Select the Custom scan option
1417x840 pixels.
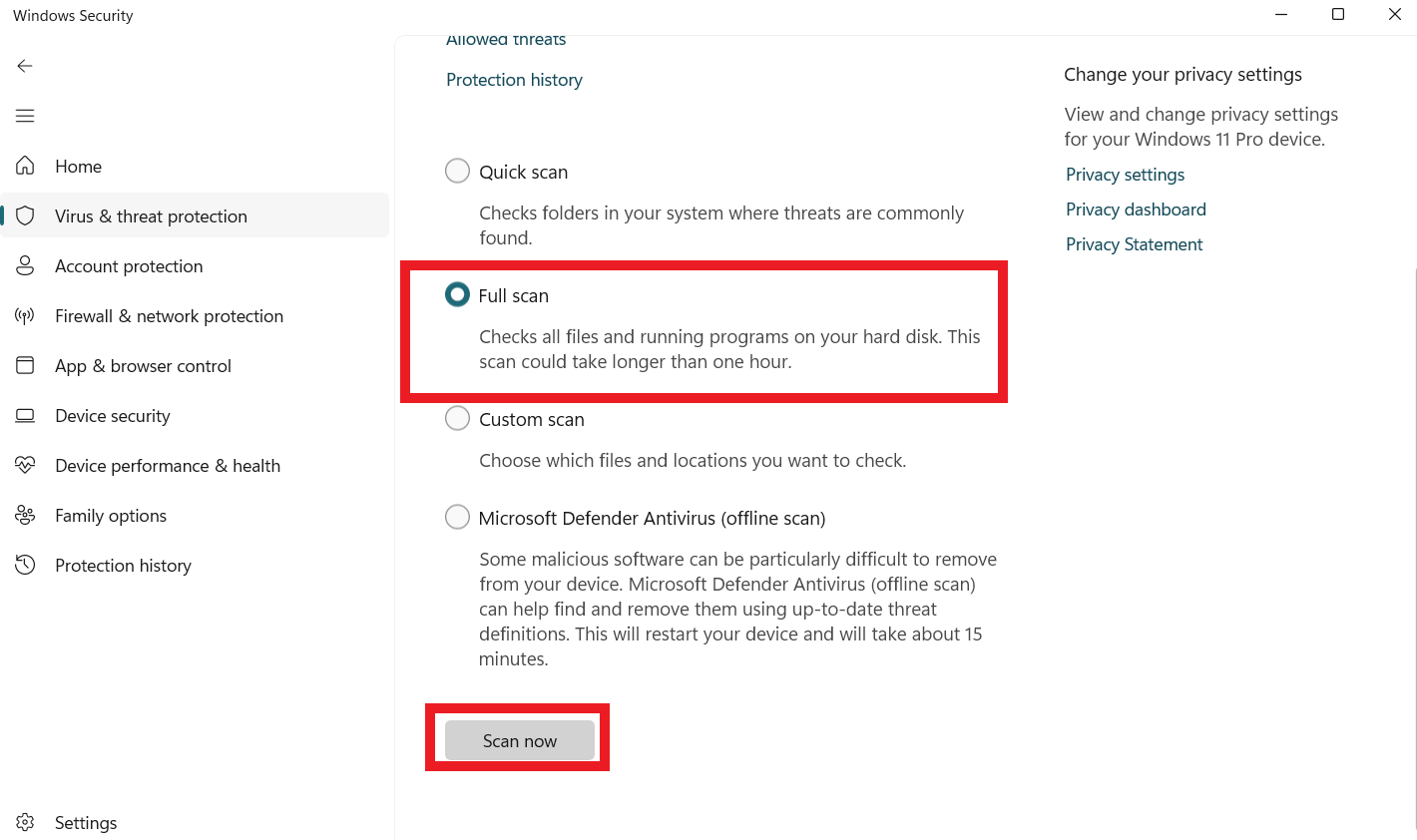tap(457, 419)
